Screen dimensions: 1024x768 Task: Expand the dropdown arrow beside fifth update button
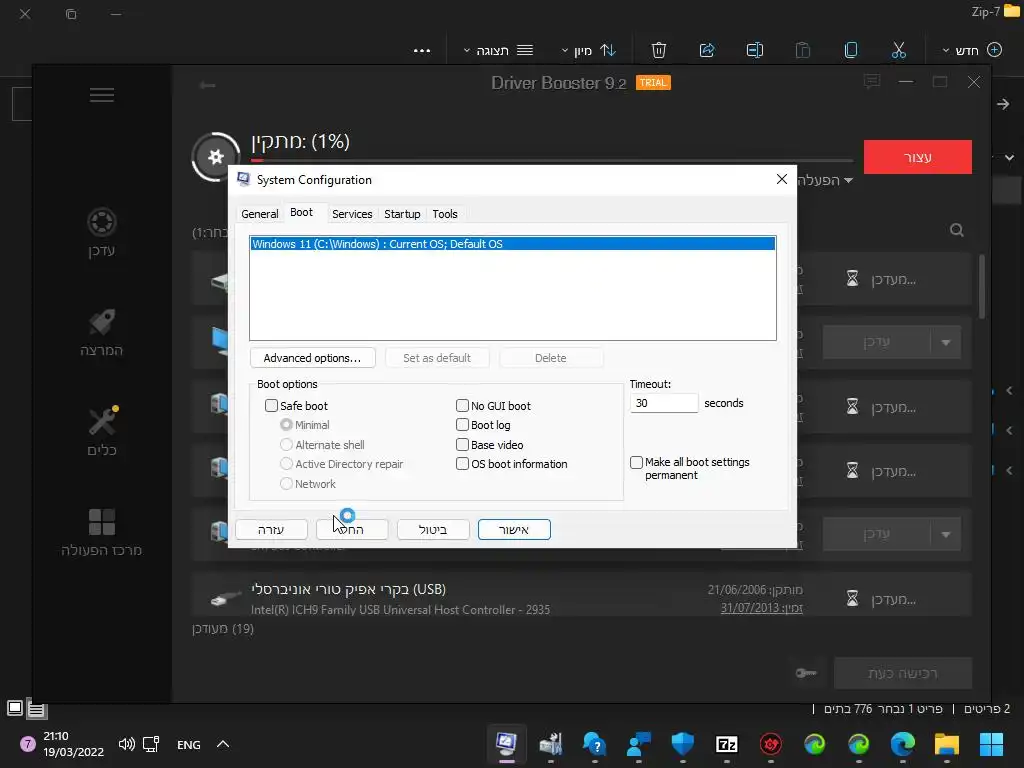946,534
